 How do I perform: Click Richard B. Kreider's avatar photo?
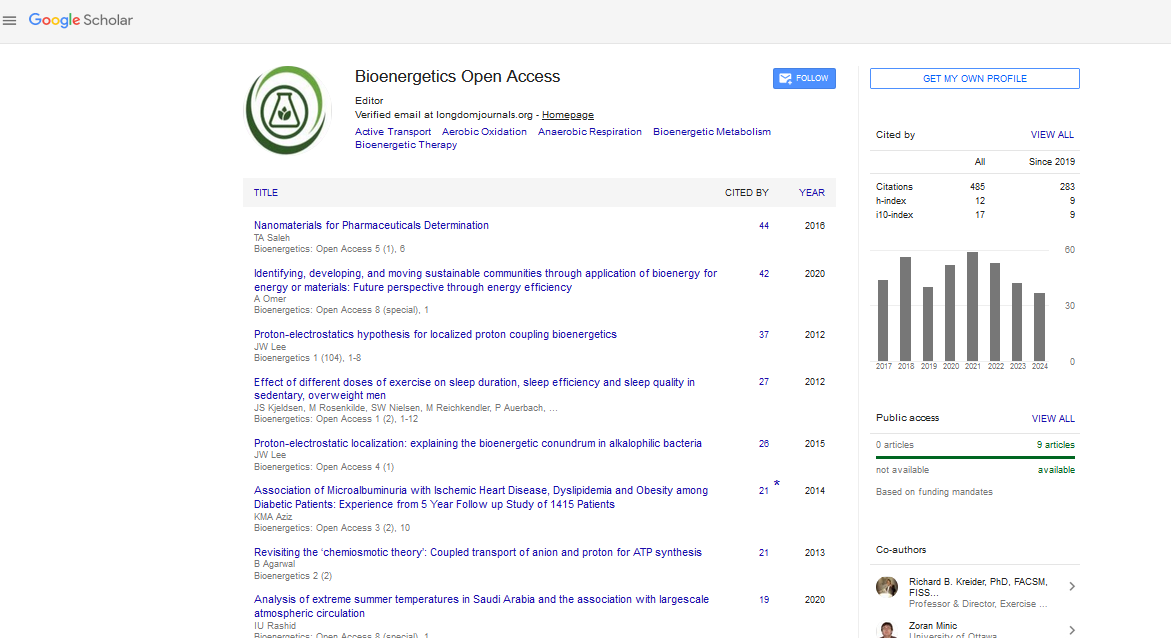coord(887,587)
